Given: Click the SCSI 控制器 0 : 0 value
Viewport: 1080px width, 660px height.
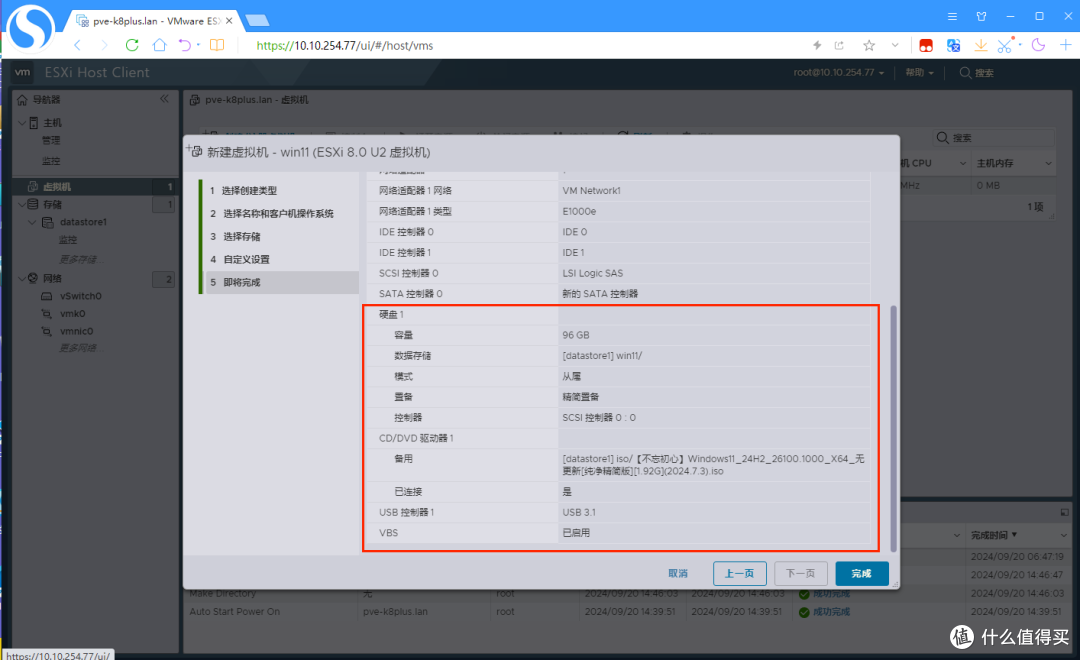Looking at the screenshot, I should (x=599, y=417).
